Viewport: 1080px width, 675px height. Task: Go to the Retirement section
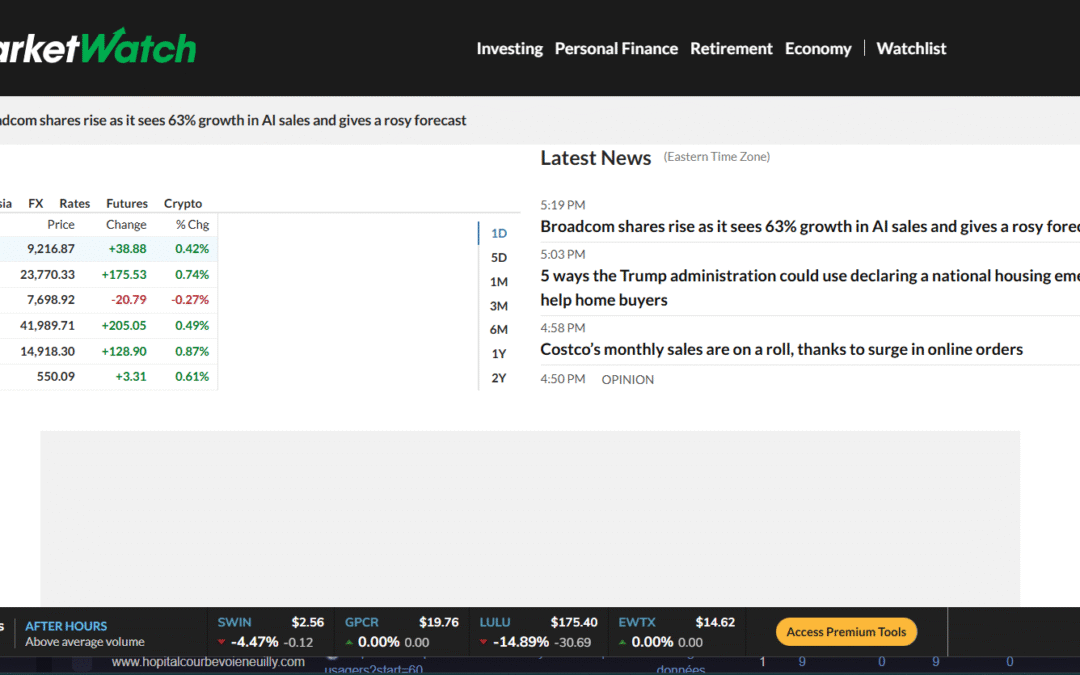pos(731,48)
